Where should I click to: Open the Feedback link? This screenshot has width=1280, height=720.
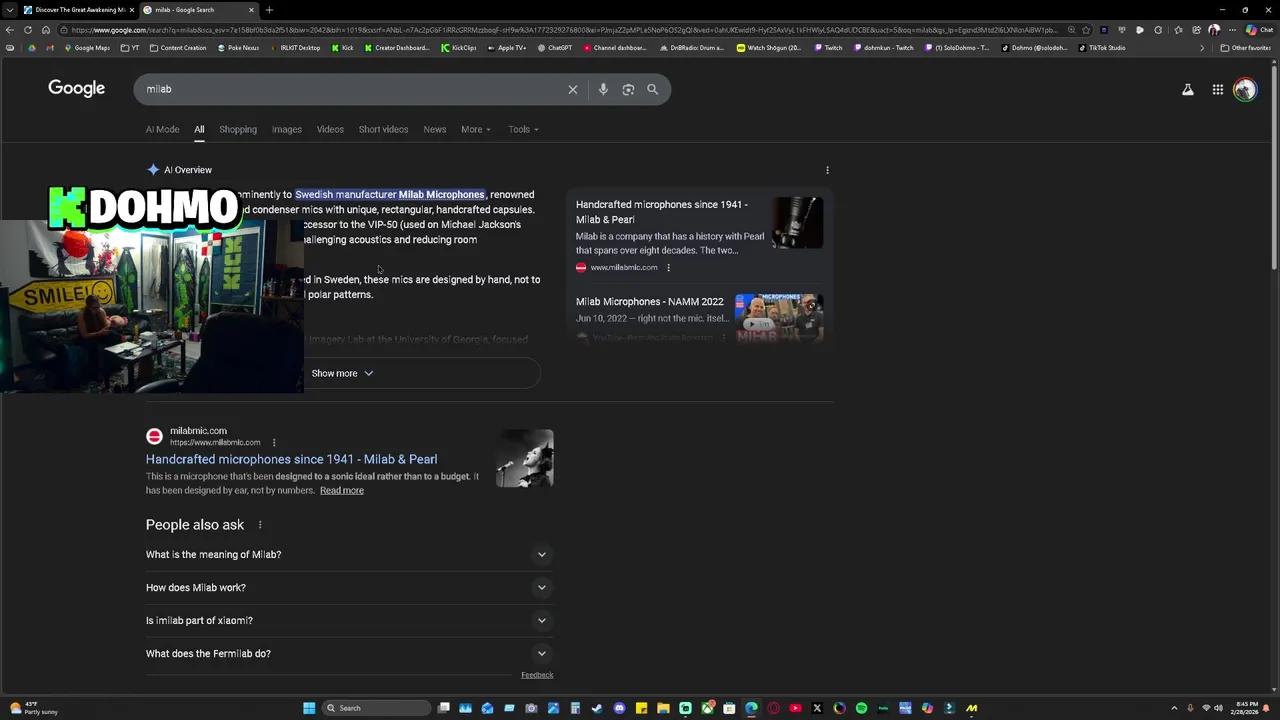tap(537, 675)
